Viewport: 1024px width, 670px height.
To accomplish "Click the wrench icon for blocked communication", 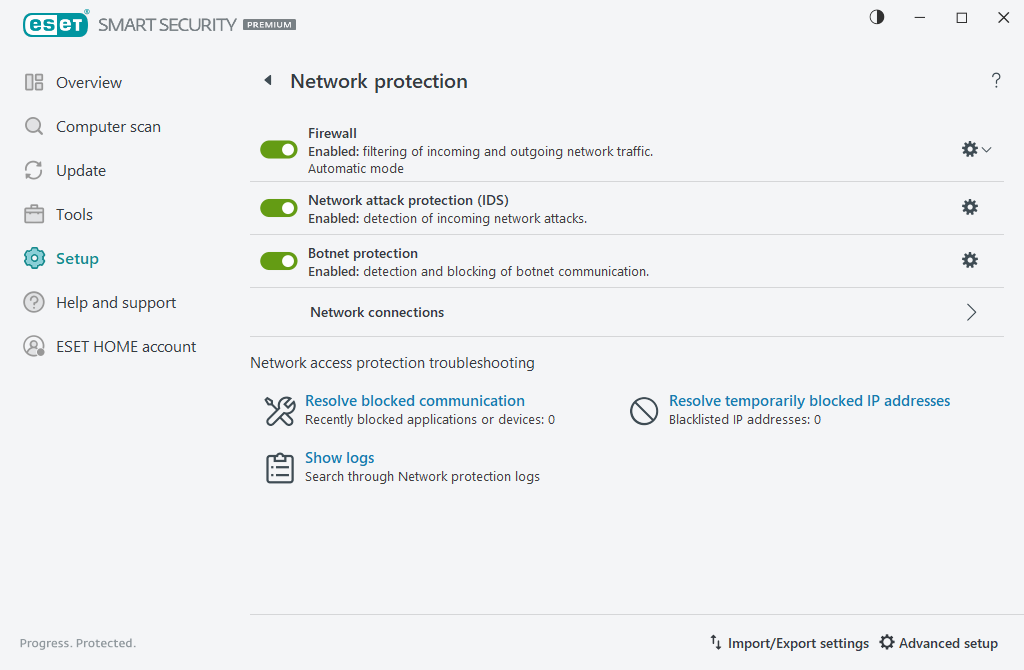I will coord(280,410).
